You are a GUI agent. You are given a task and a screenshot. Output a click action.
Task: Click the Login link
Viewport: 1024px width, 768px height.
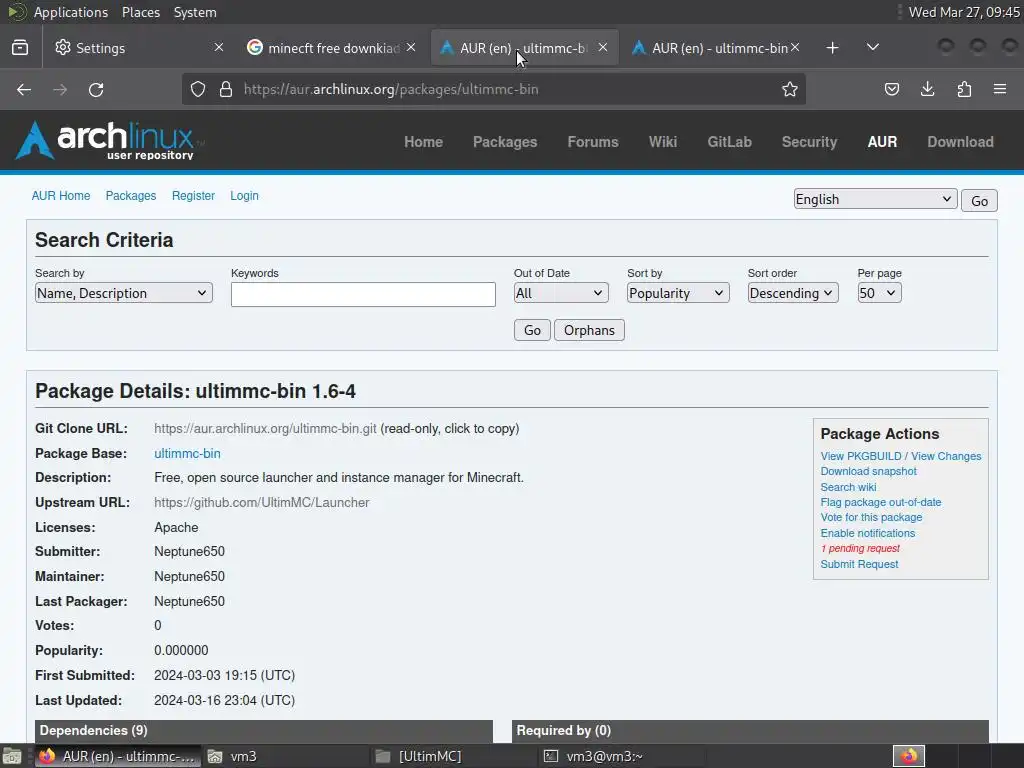pos(244,196)
